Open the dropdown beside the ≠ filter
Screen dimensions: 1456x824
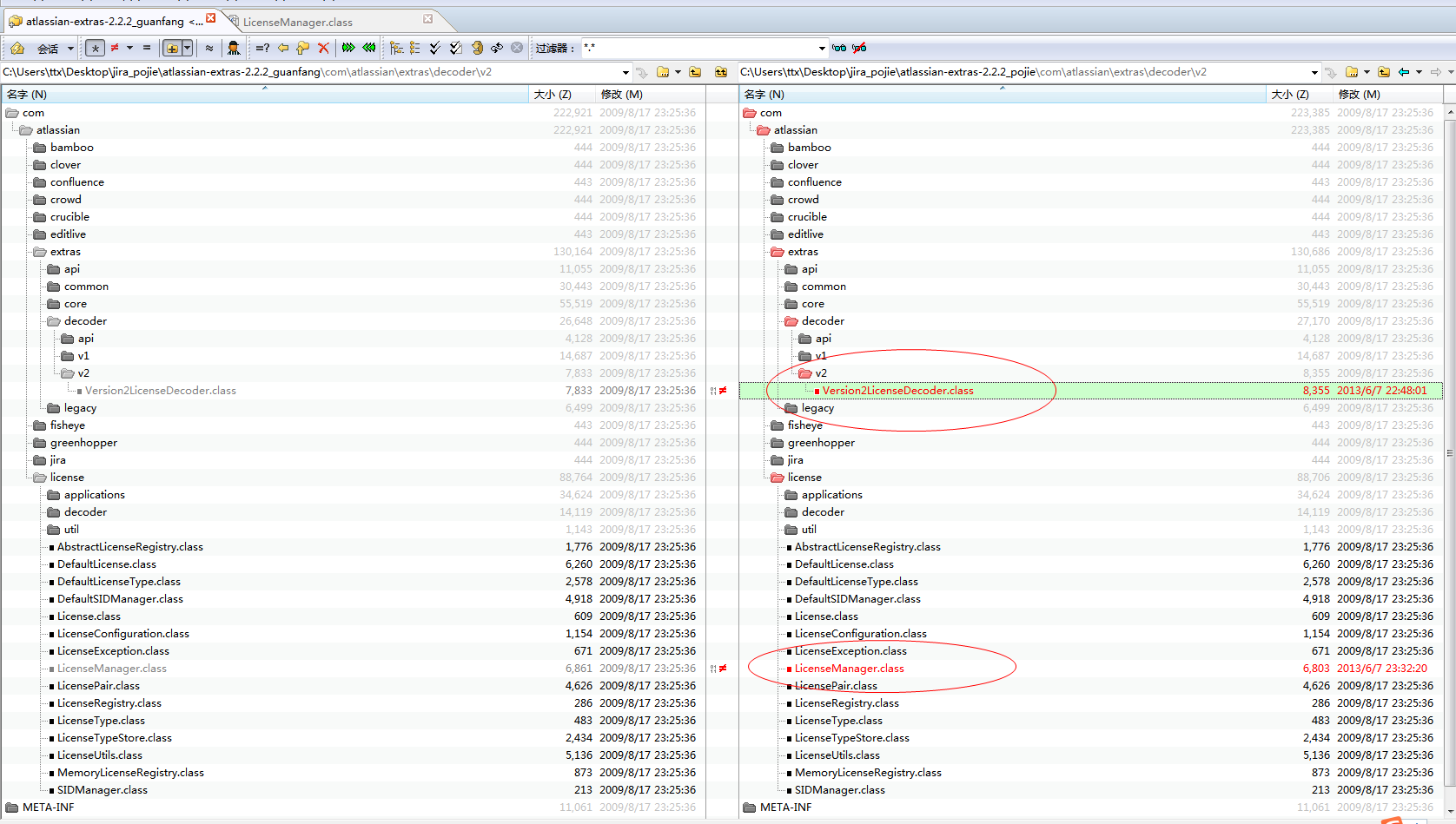click(130, 48)
